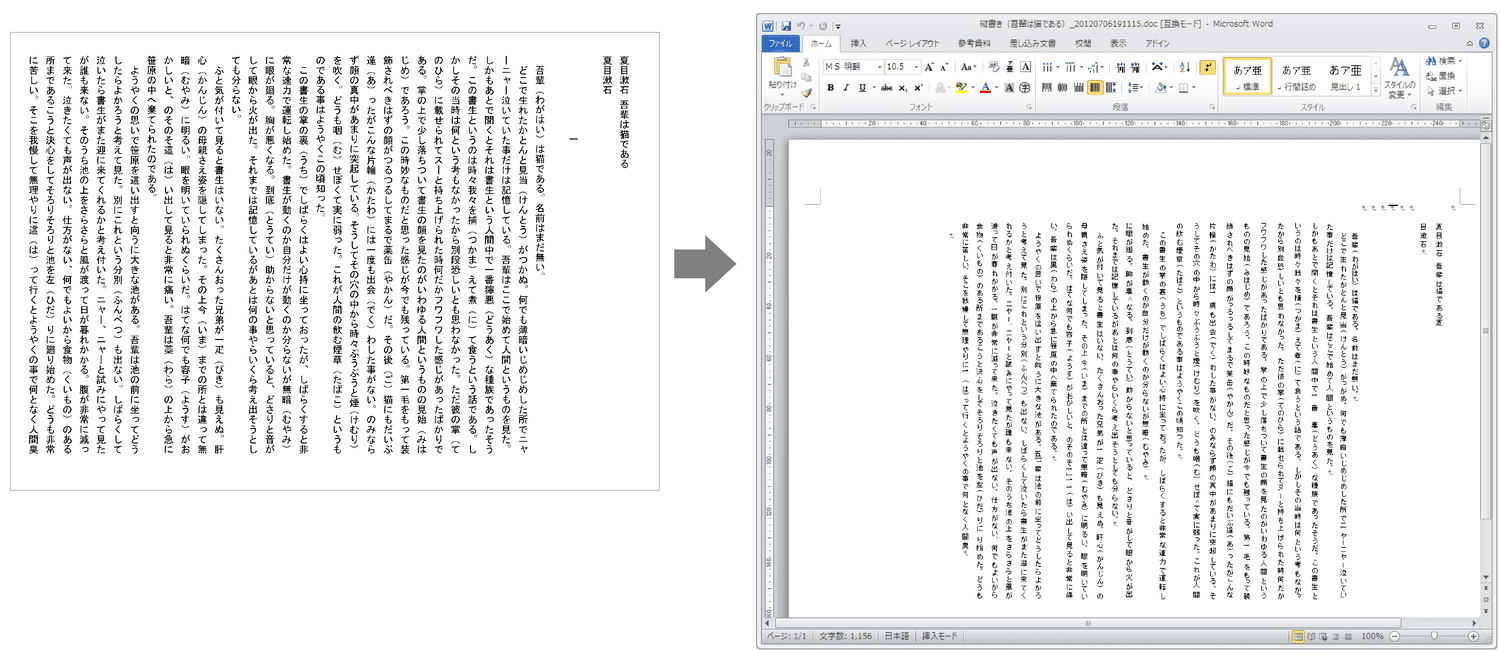Click the Grow Font icon
1500x650 pixels.
(x=930, y=67)
